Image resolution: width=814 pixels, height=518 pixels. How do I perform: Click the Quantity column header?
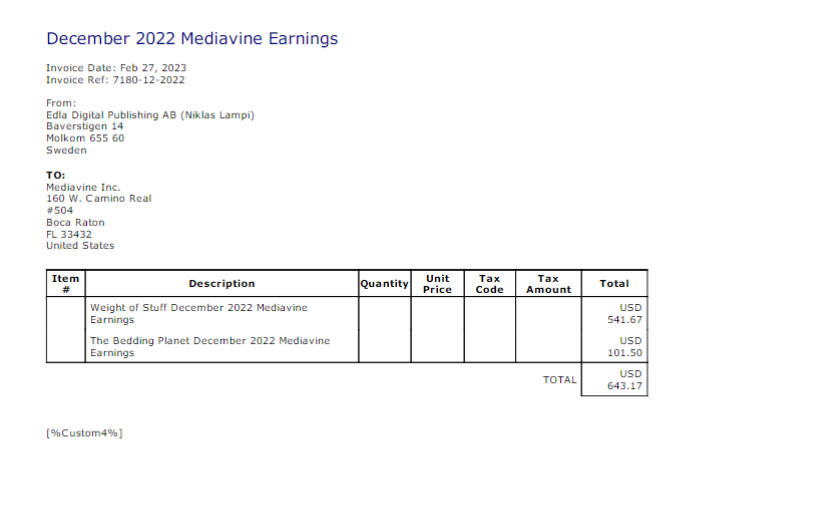385,283
